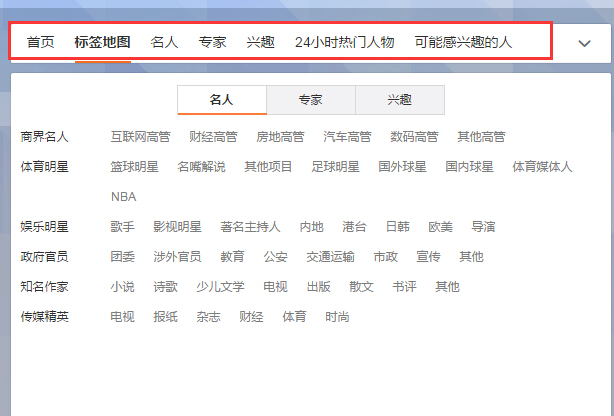Open 兴趣 in top navigation bar
The image size is (614, 416).
261,42
